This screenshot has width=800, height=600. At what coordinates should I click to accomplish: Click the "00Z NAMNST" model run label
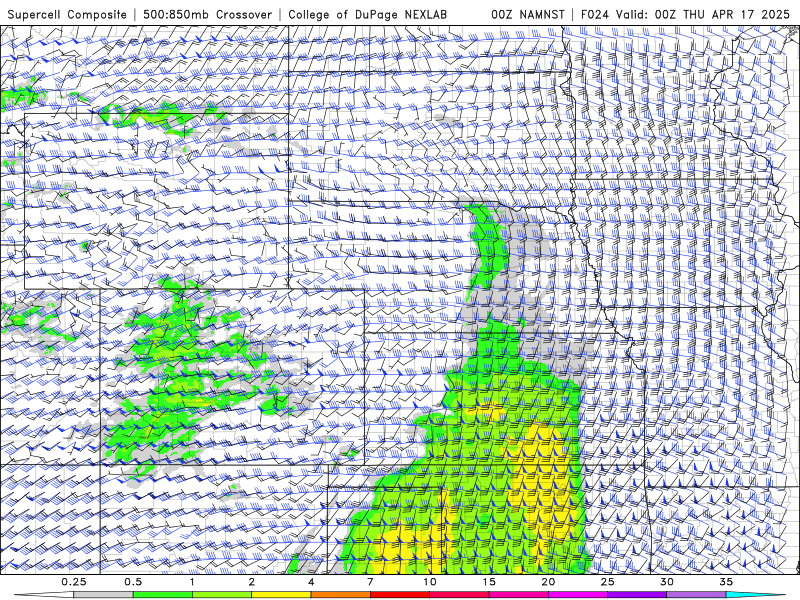[x=528, y=14]
